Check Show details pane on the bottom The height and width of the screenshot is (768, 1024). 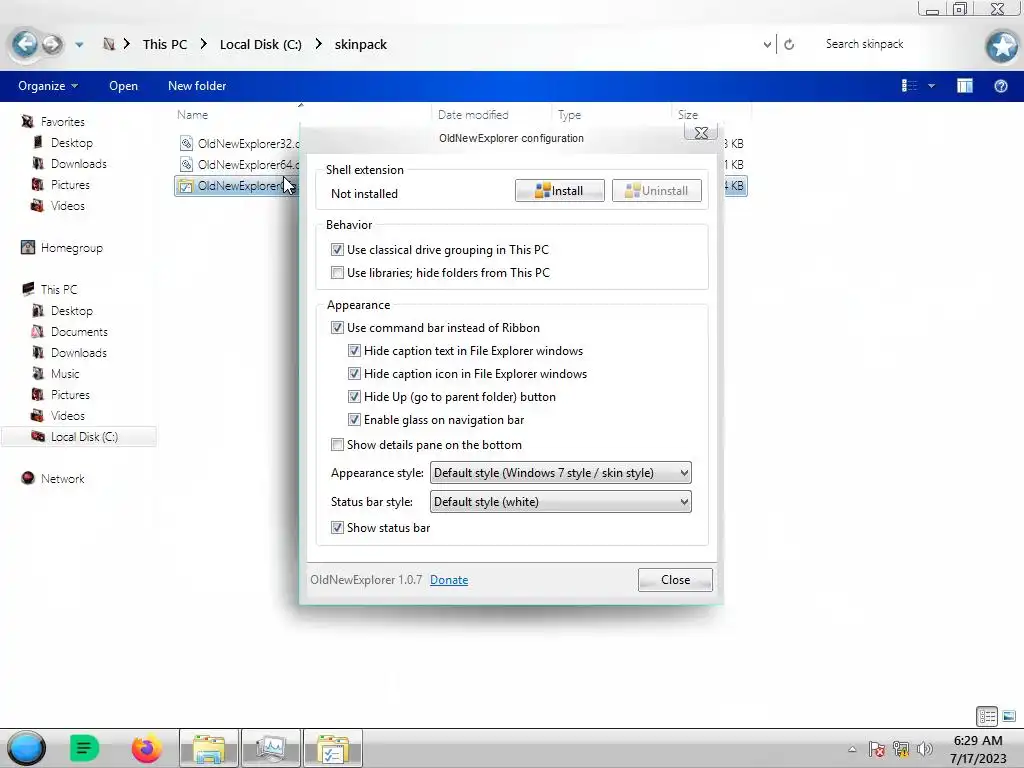(337, 445)
